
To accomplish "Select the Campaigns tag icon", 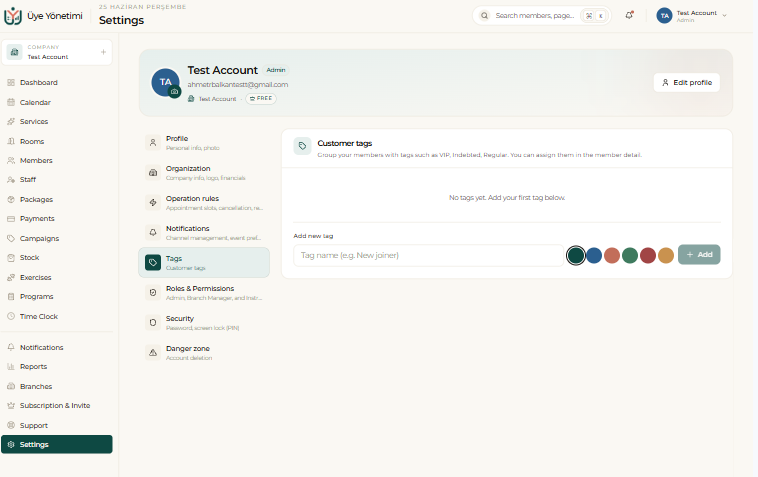I will click(11, 239).
